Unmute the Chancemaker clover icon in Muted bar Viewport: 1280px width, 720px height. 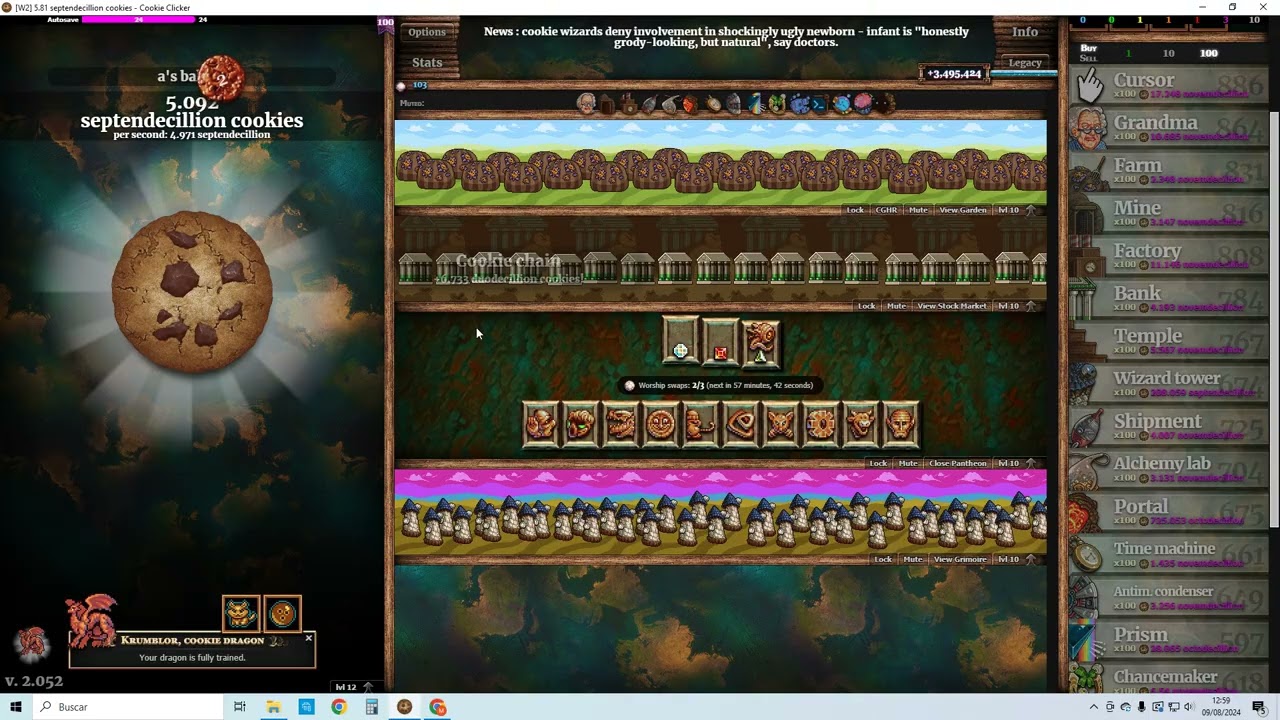pyautogui.click(x=776, y=103)
